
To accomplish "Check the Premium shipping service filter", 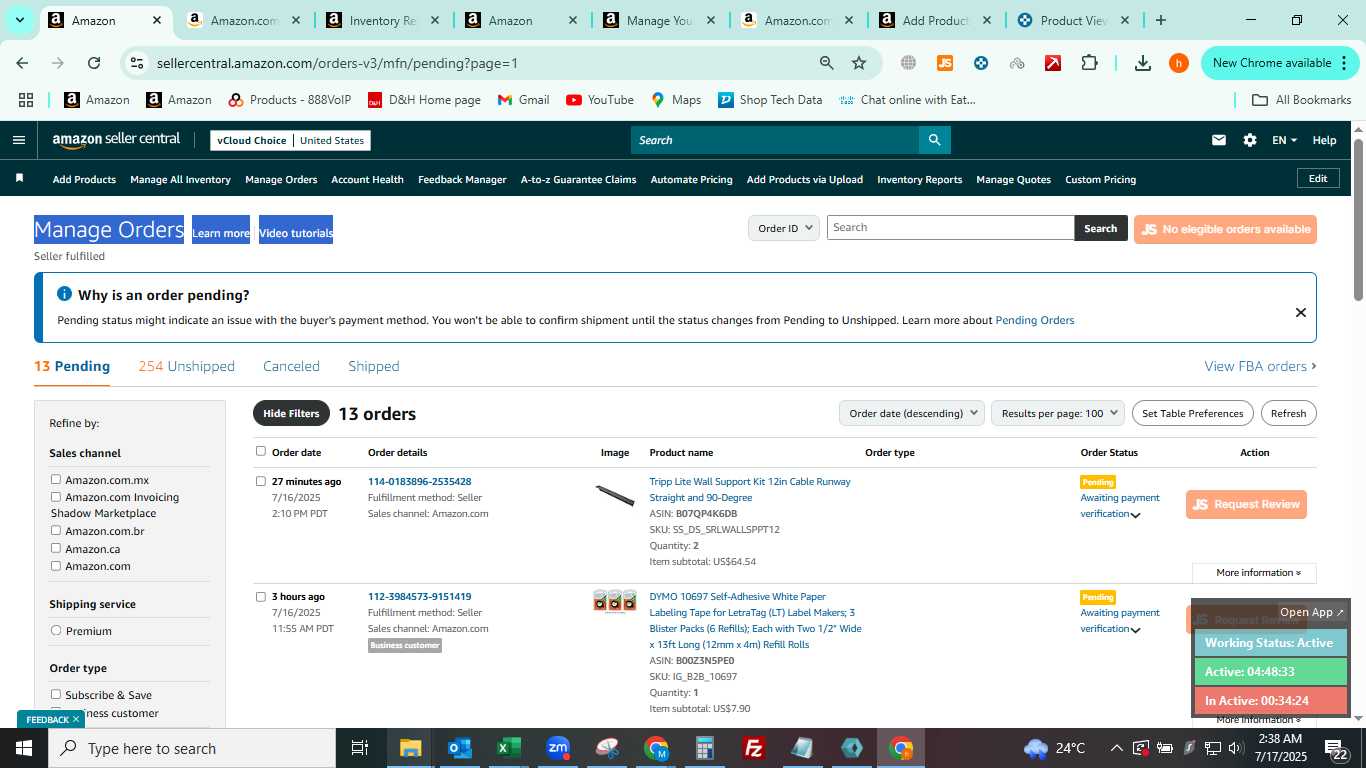I will click(56, 631).
